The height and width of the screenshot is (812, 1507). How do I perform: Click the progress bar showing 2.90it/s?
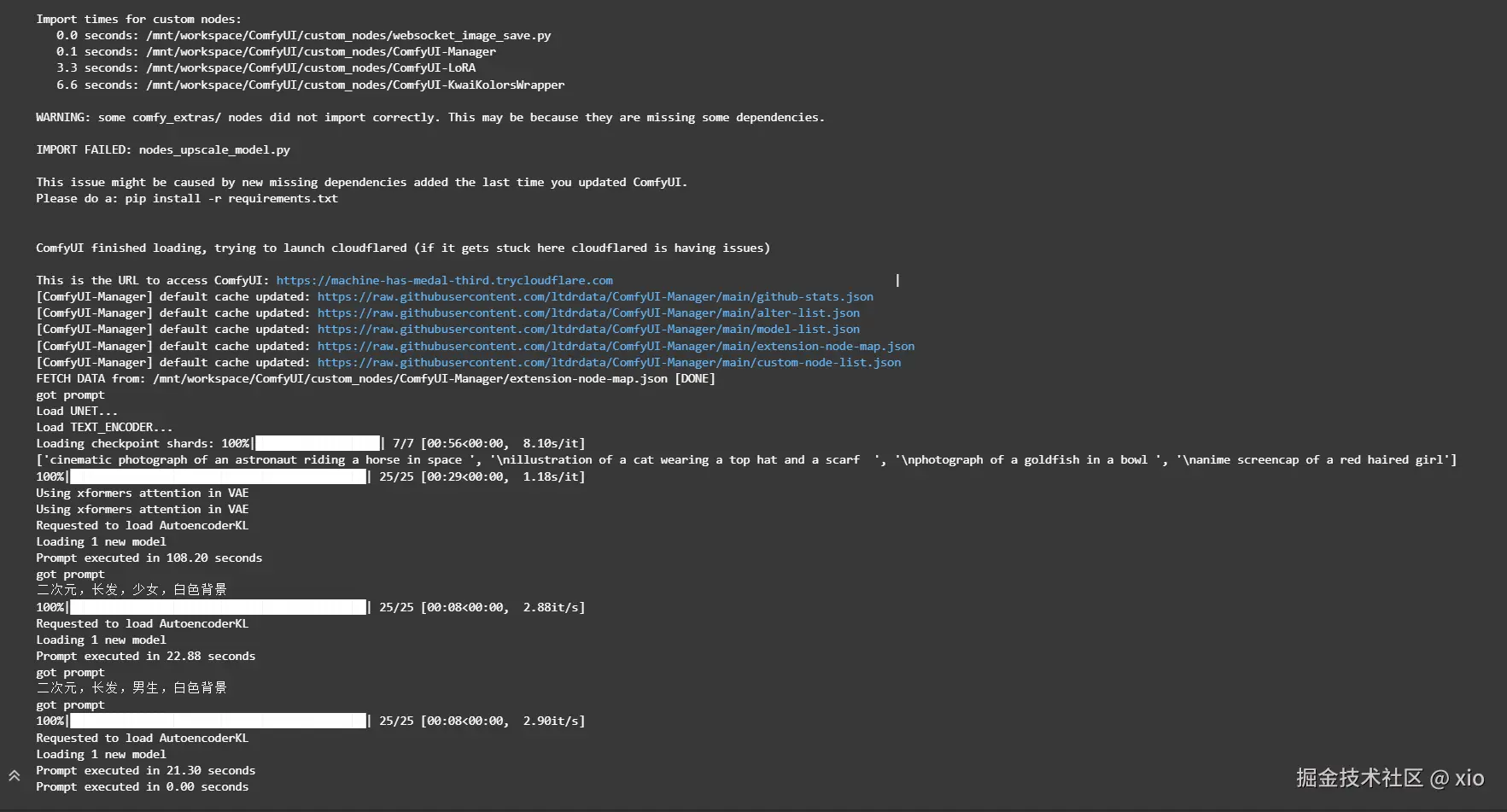coord(219,721)
